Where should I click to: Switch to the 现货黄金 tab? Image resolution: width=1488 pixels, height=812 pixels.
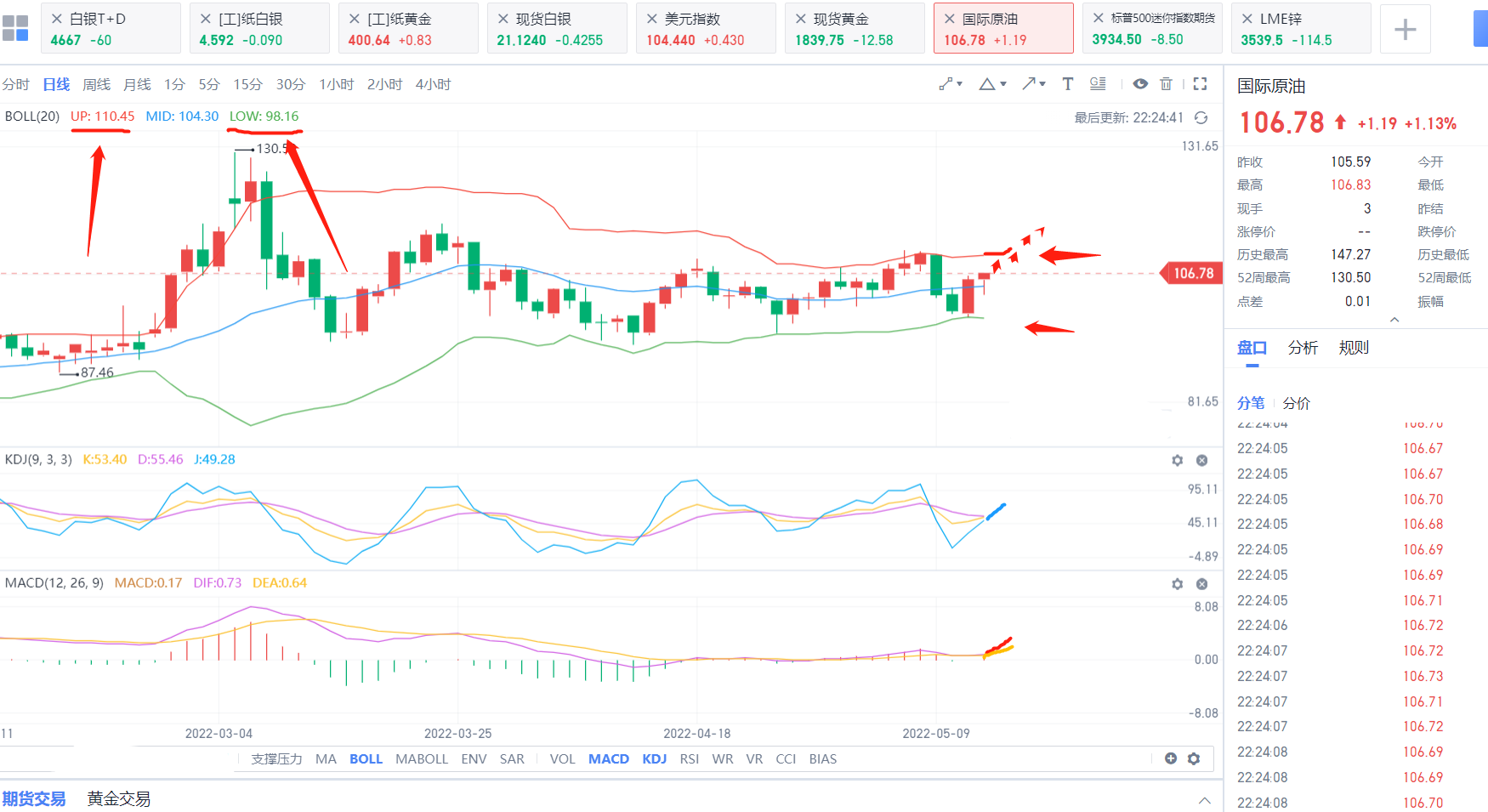(855, 28)
